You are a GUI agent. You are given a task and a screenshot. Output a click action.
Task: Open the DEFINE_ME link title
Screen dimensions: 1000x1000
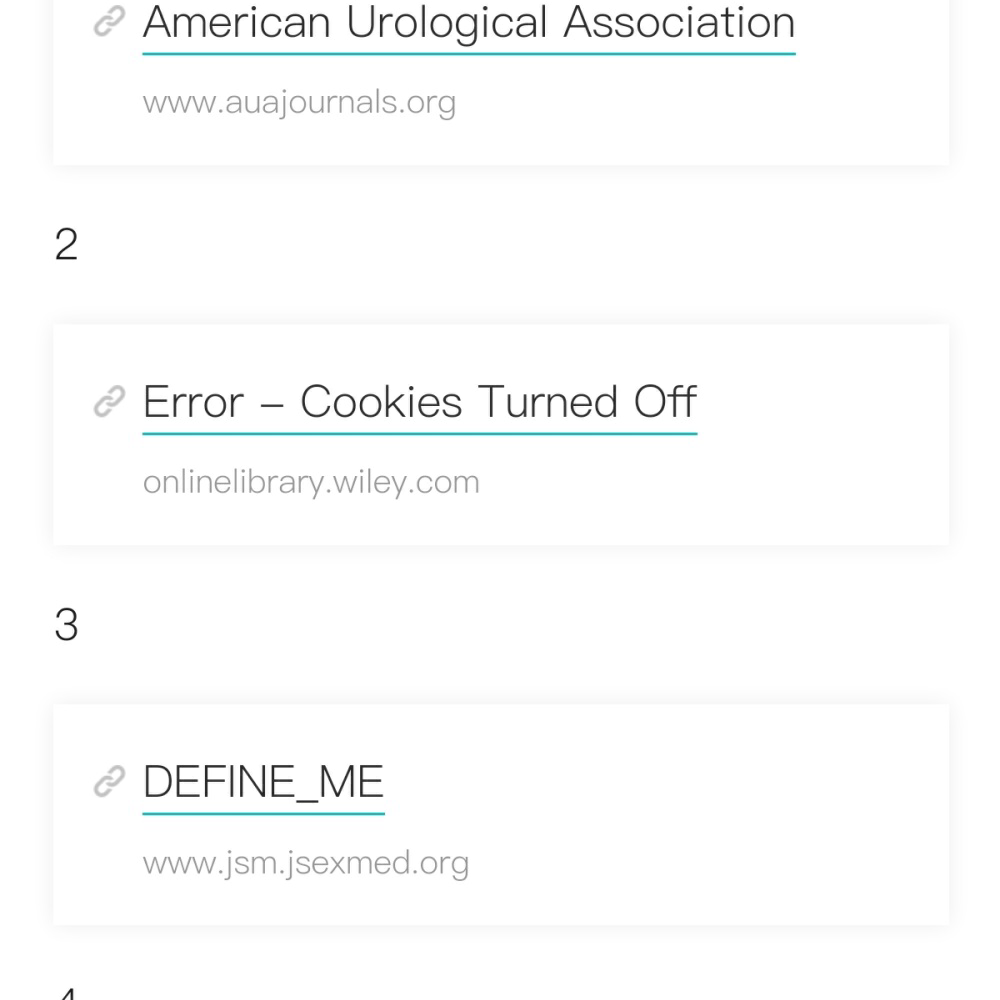[263, 782]
